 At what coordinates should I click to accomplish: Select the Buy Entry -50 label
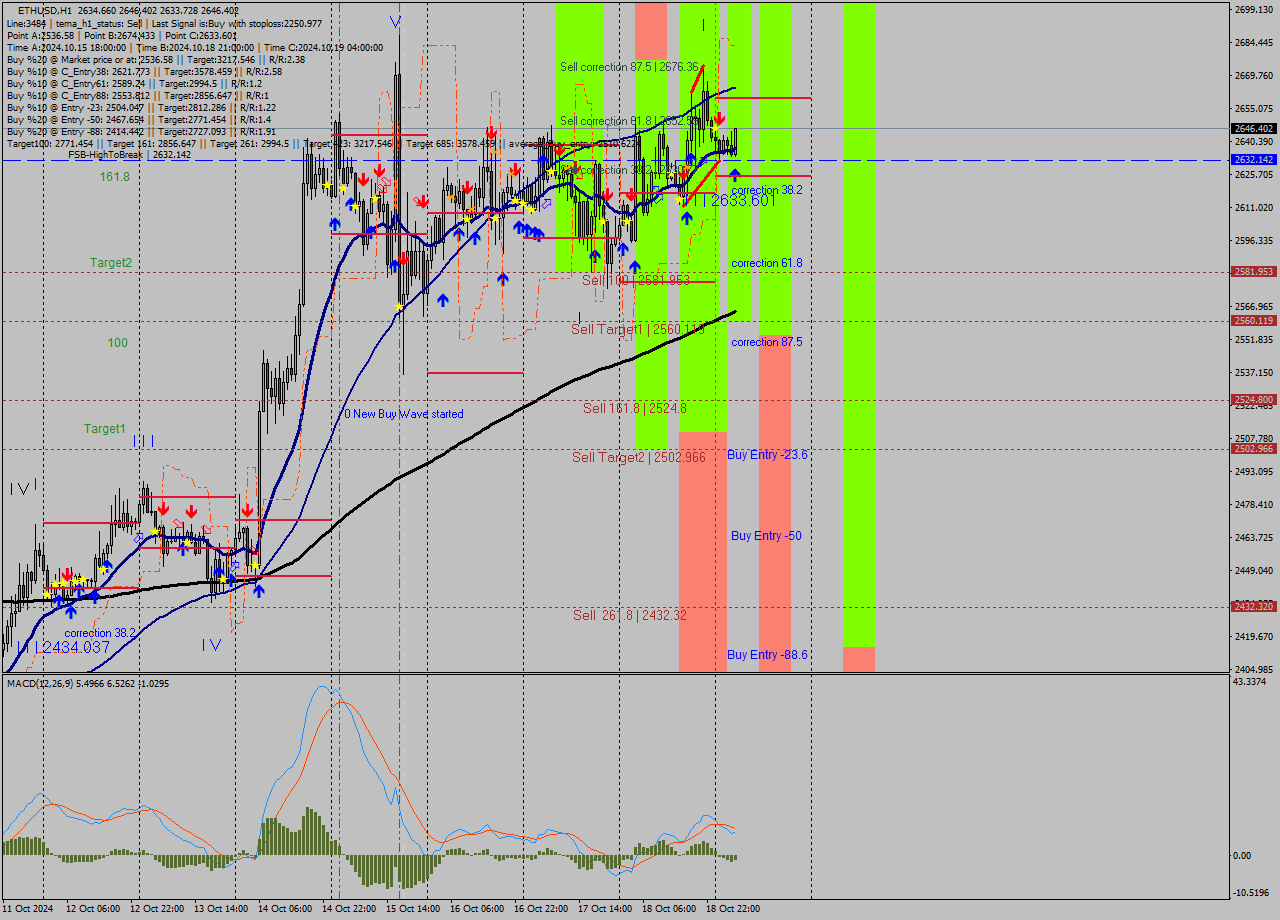(x=766, y=536)
